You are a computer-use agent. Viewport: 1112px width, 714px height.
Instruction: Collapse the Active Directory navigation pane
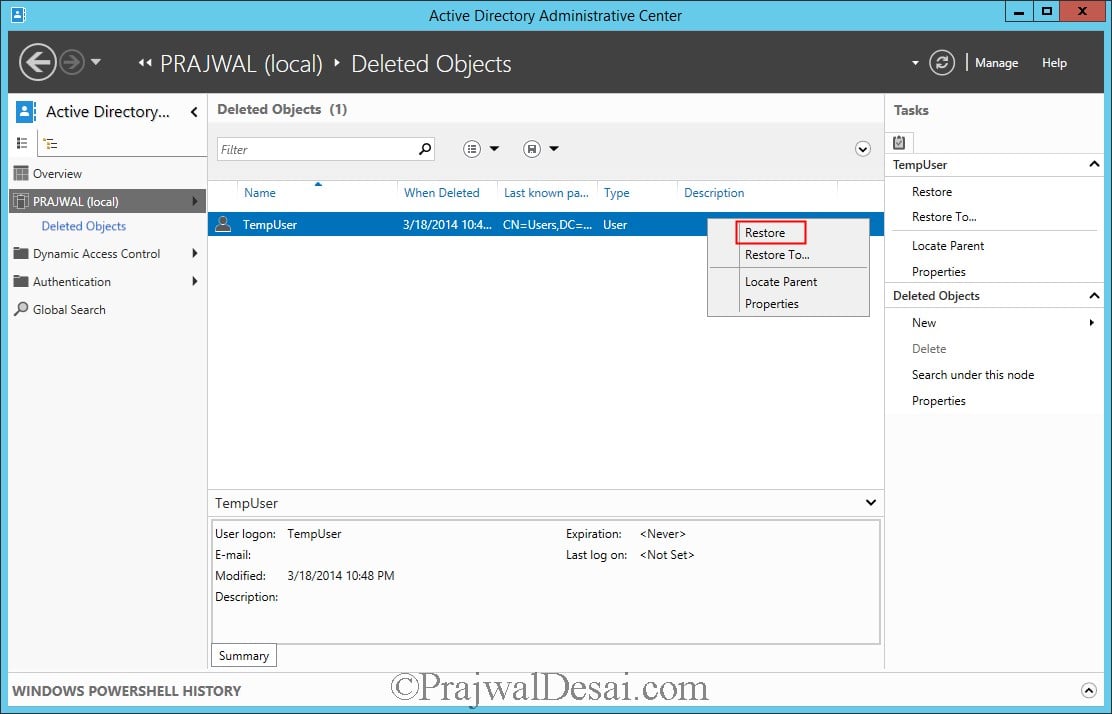pos(194,112)
